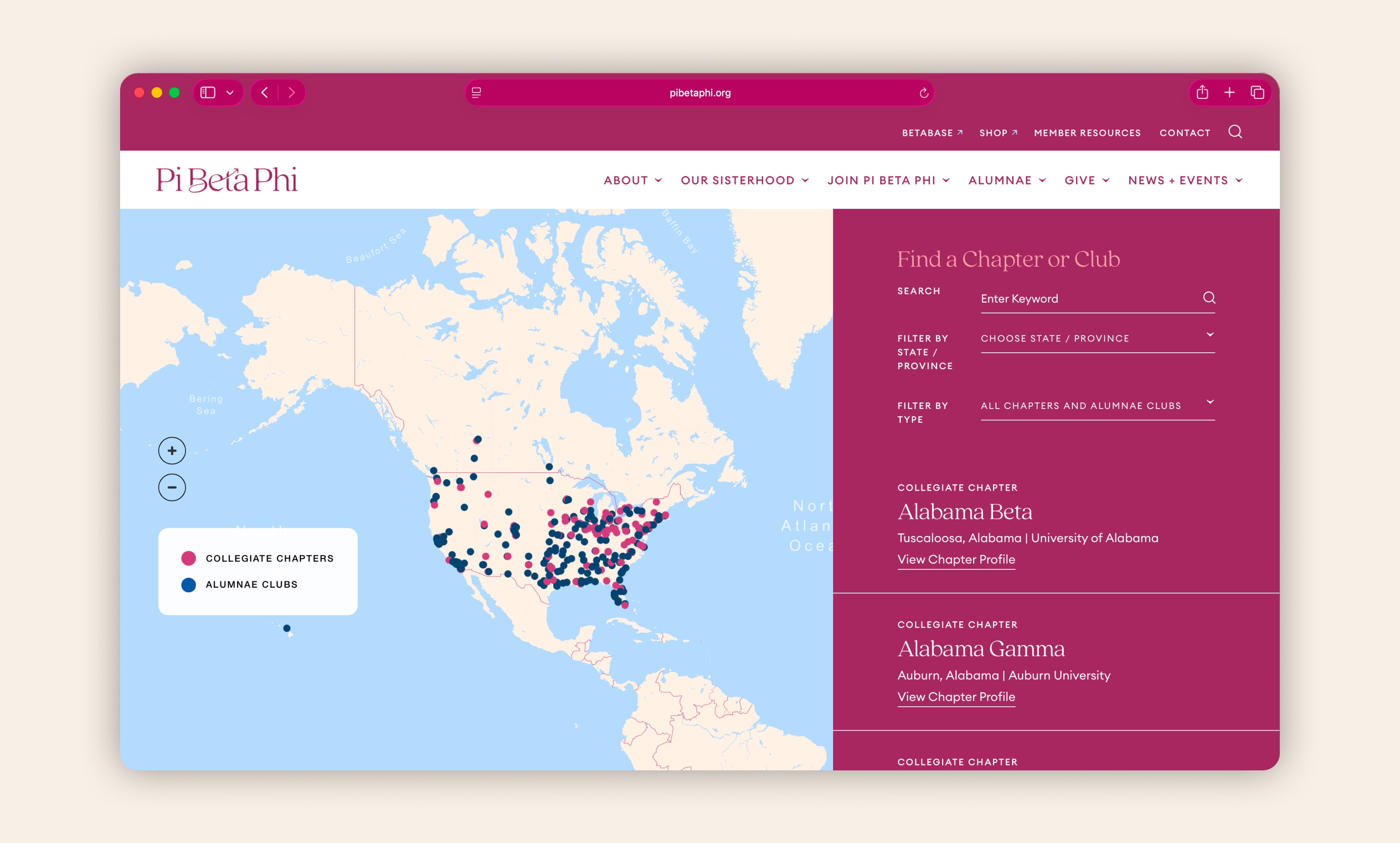The width and height of the screenshot is (1400, 843).
Task: Open a new tab with plus icon
Action: [x=1229, y=92]
